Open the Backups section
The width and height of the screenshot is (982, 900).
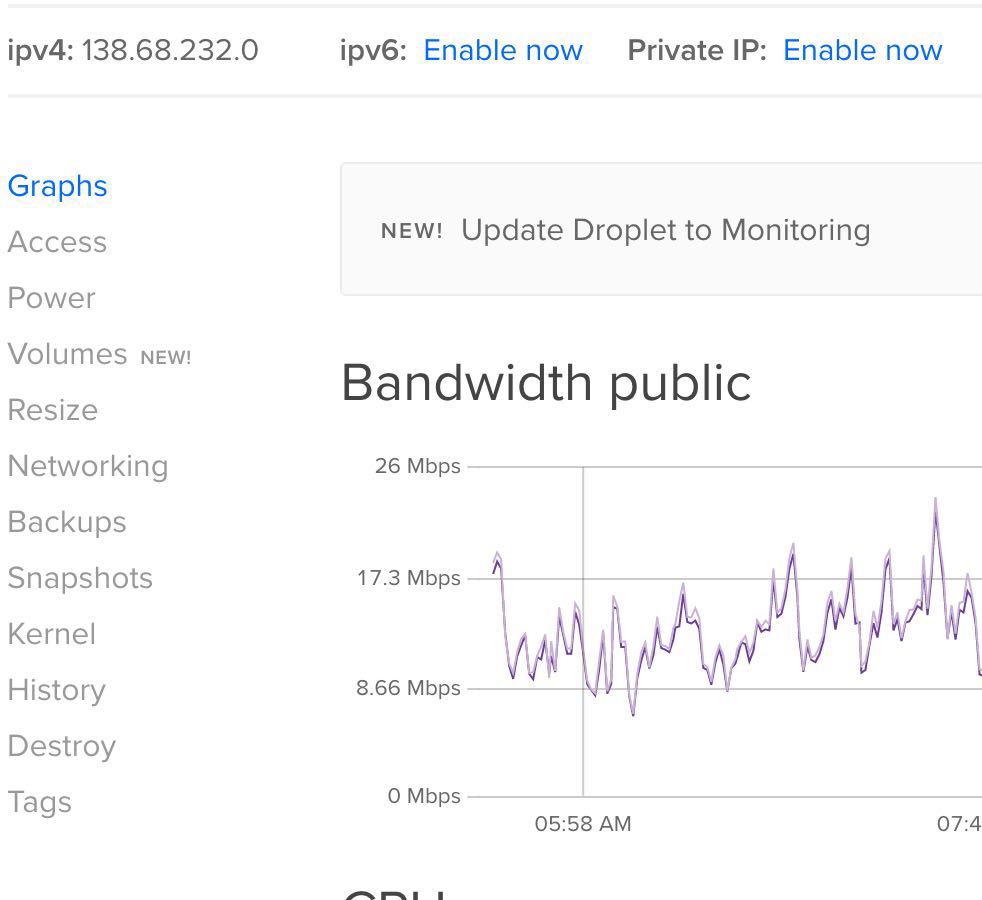(x=67, y=523)
